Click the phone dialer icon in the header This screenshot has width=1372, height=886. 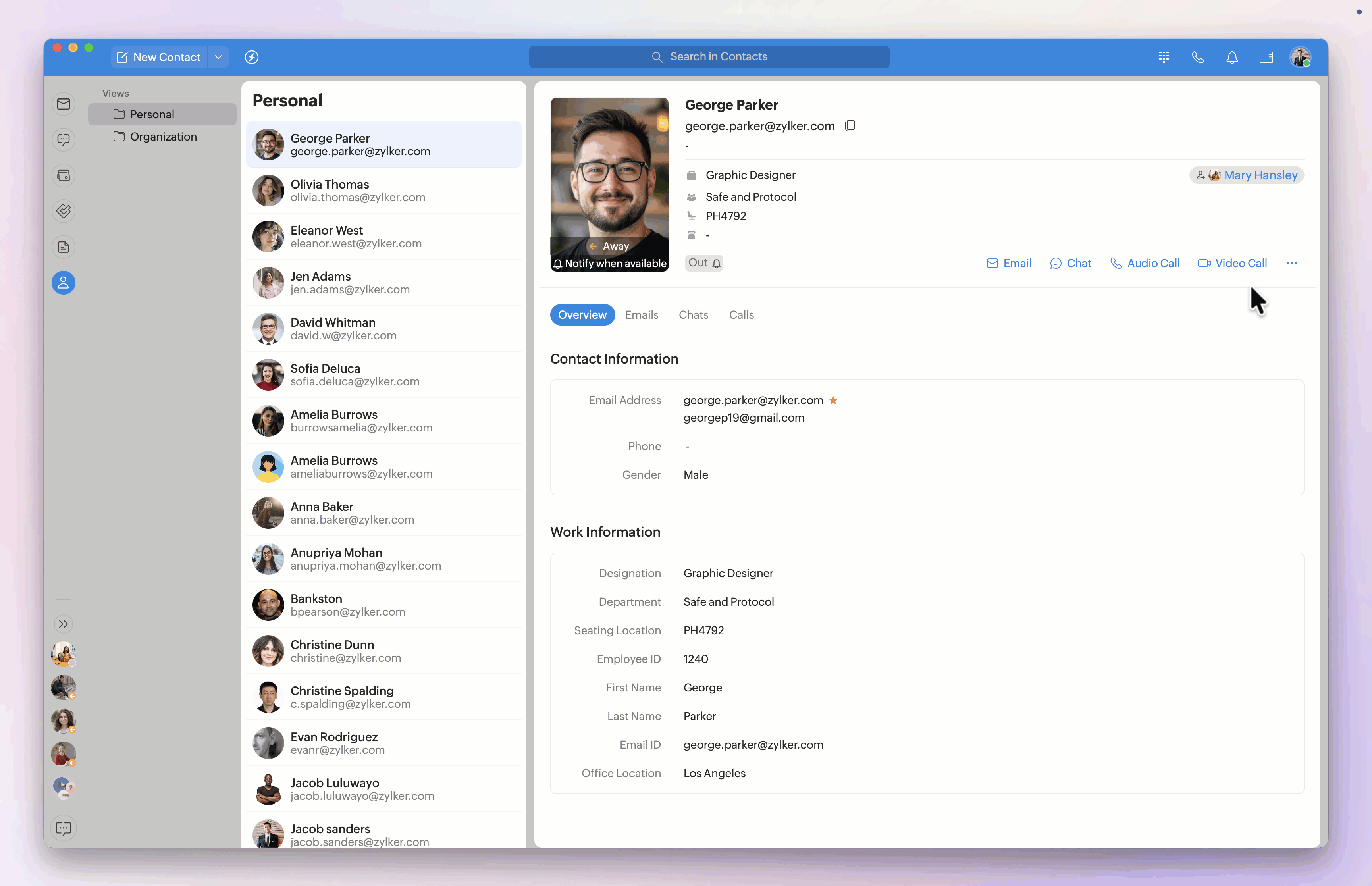point(1198,57)
